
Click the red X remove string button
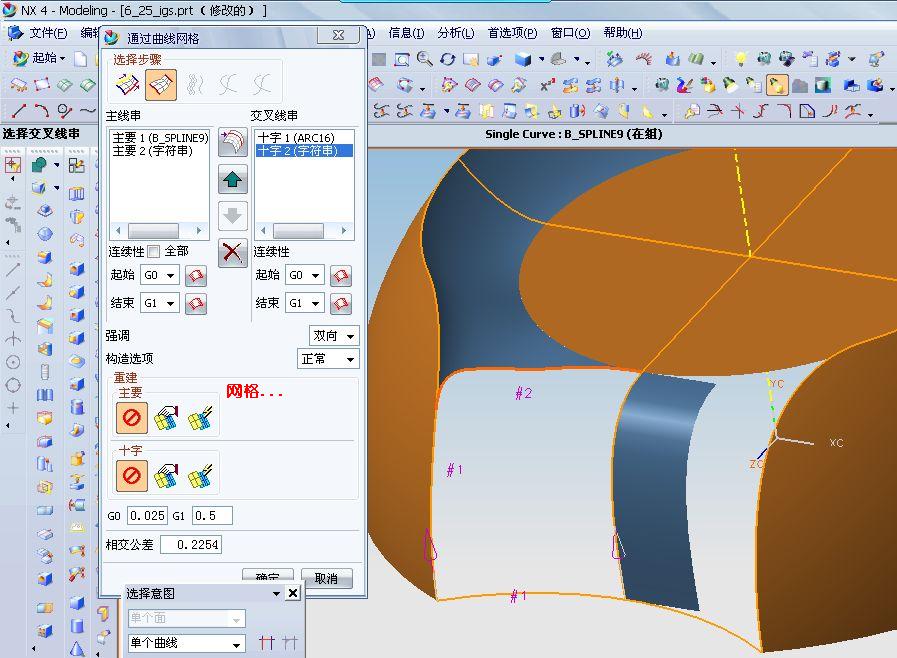pos(232,252)
